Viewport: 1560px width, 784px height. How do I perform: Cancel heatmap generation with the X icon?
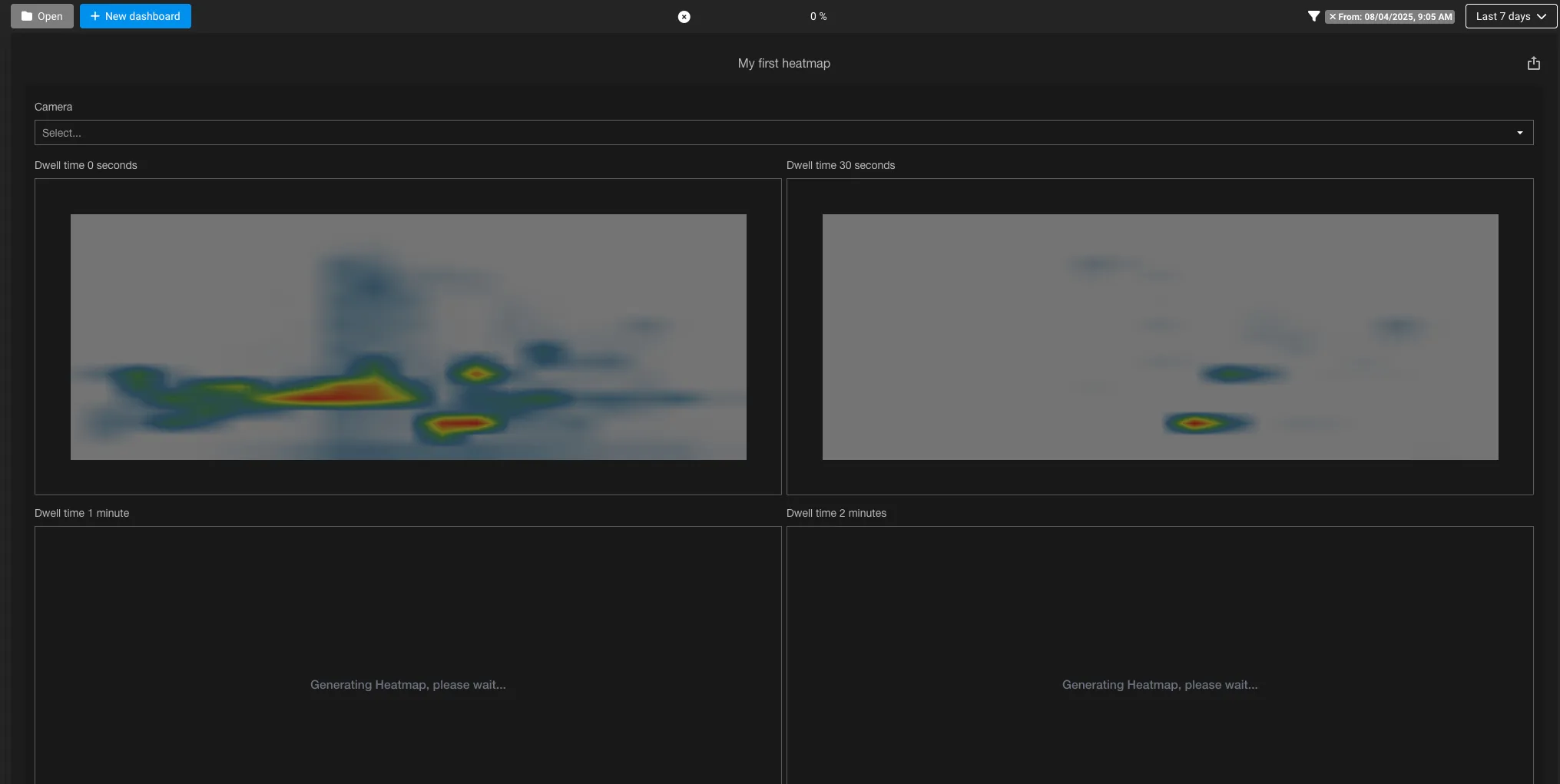pyautogui.click(x=684, y=17)
